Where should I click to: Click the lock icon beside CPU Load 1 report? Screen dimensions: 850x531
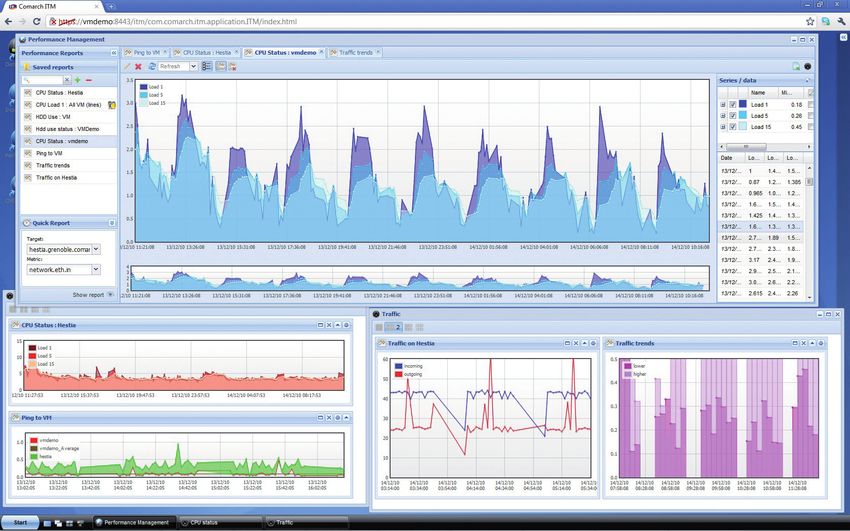point(112,105)
